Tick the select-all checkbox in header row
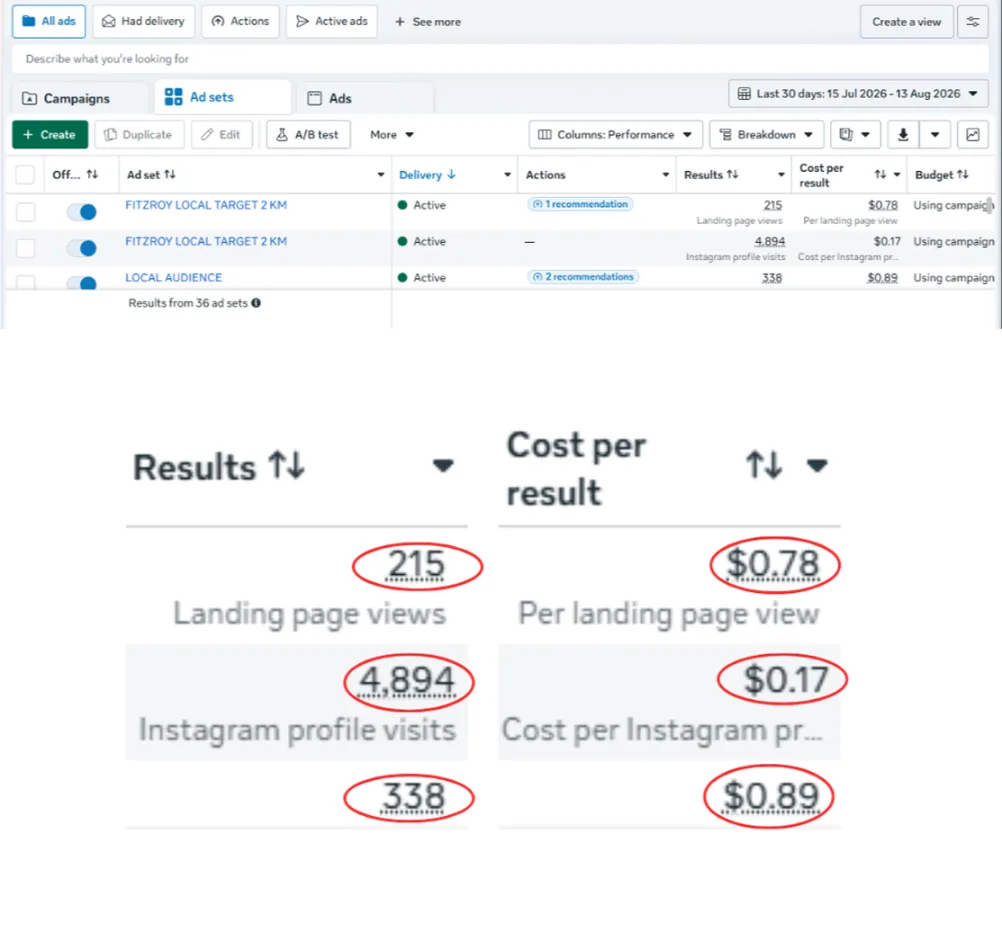The image size is (1002, 933). (25, 174)
